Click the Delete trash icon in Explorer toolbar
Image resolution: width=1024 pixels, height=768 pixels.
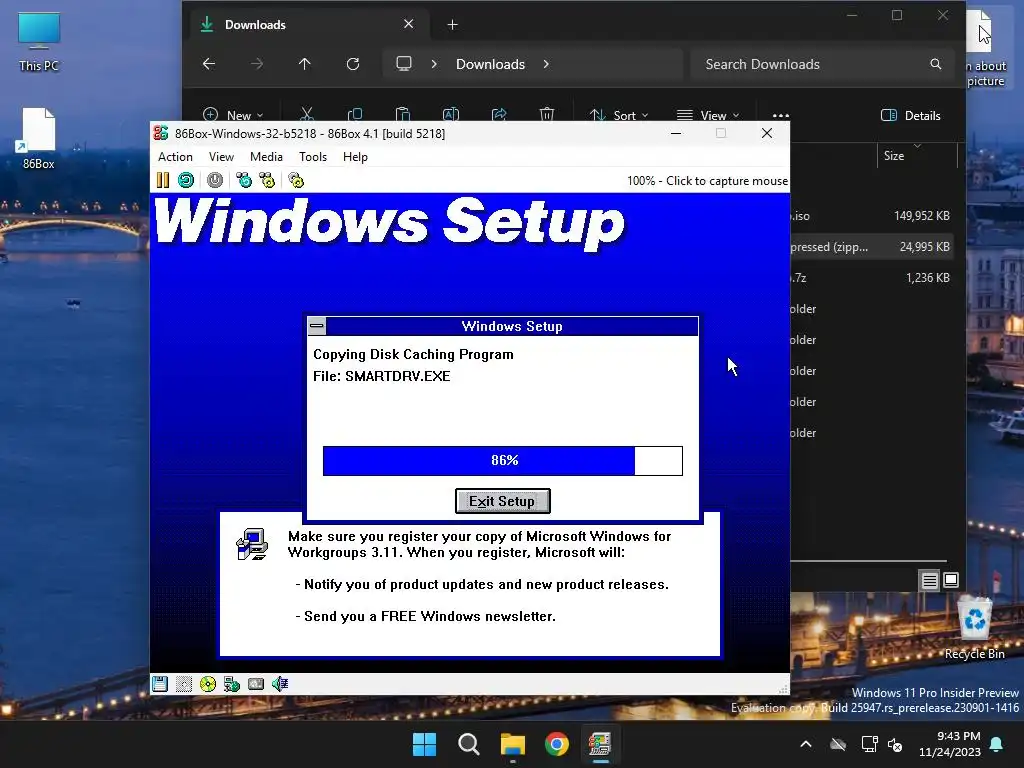(x=547, y=115)
